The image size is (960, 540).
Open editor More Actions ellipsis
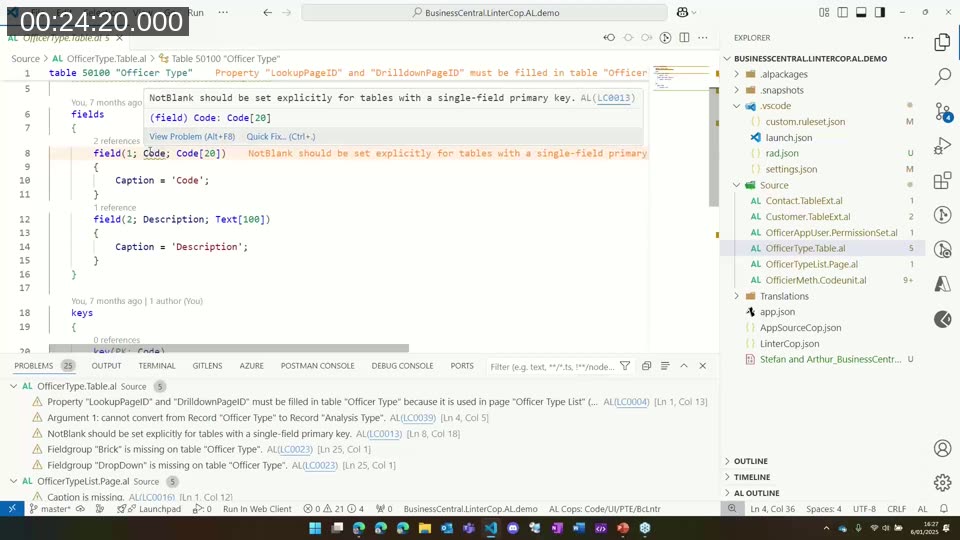pyautogui.click(x=703, y=37)
